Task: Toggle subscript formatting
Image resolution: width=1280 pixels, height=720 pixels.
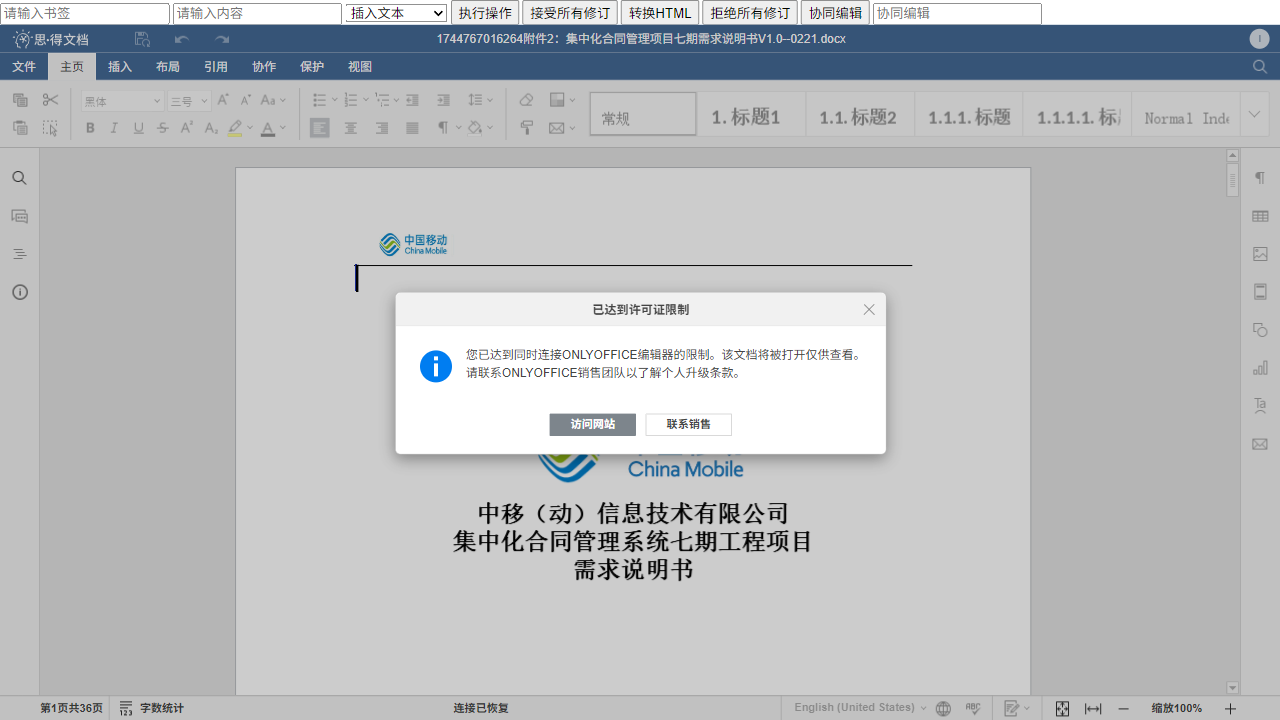Action: 211,128
